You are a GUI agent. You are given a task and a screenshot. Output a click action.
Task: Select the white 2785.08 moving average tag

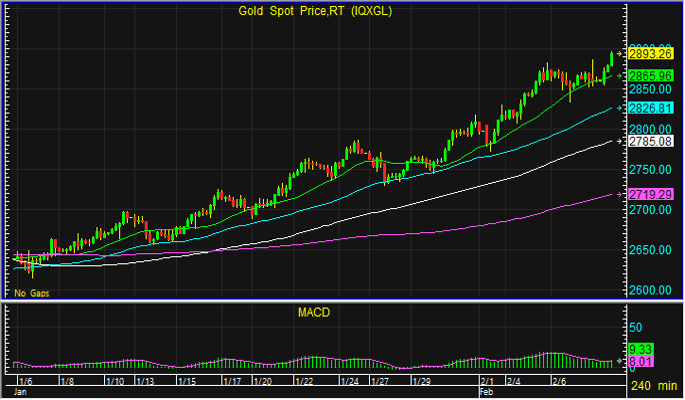point(648,141)
